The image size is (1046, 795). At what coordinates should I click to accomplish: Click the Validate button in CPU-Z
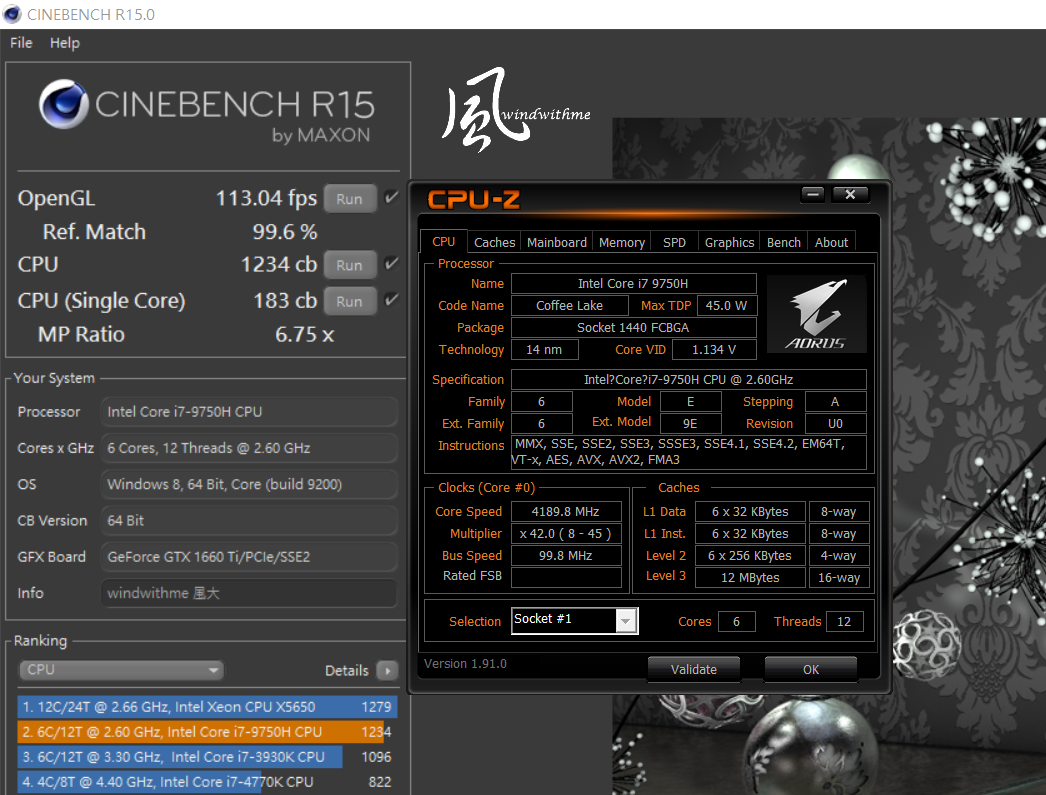(694, 669)
